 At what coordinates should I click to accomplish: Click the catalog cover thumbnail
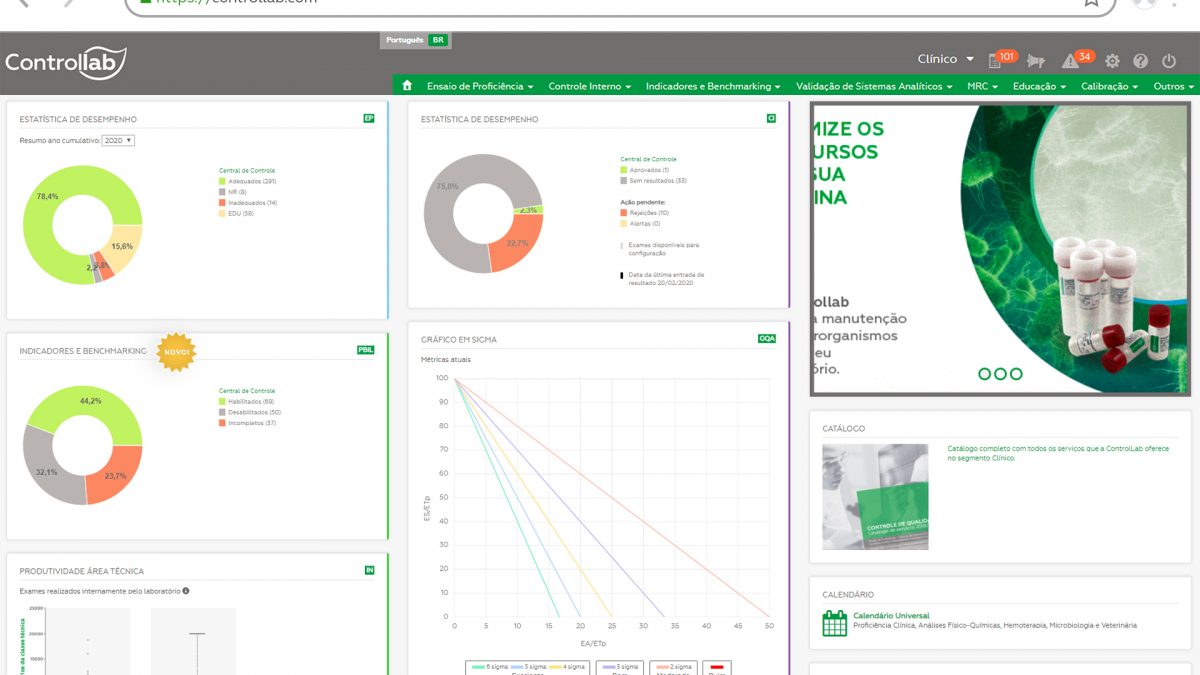[x=875, y=497]
